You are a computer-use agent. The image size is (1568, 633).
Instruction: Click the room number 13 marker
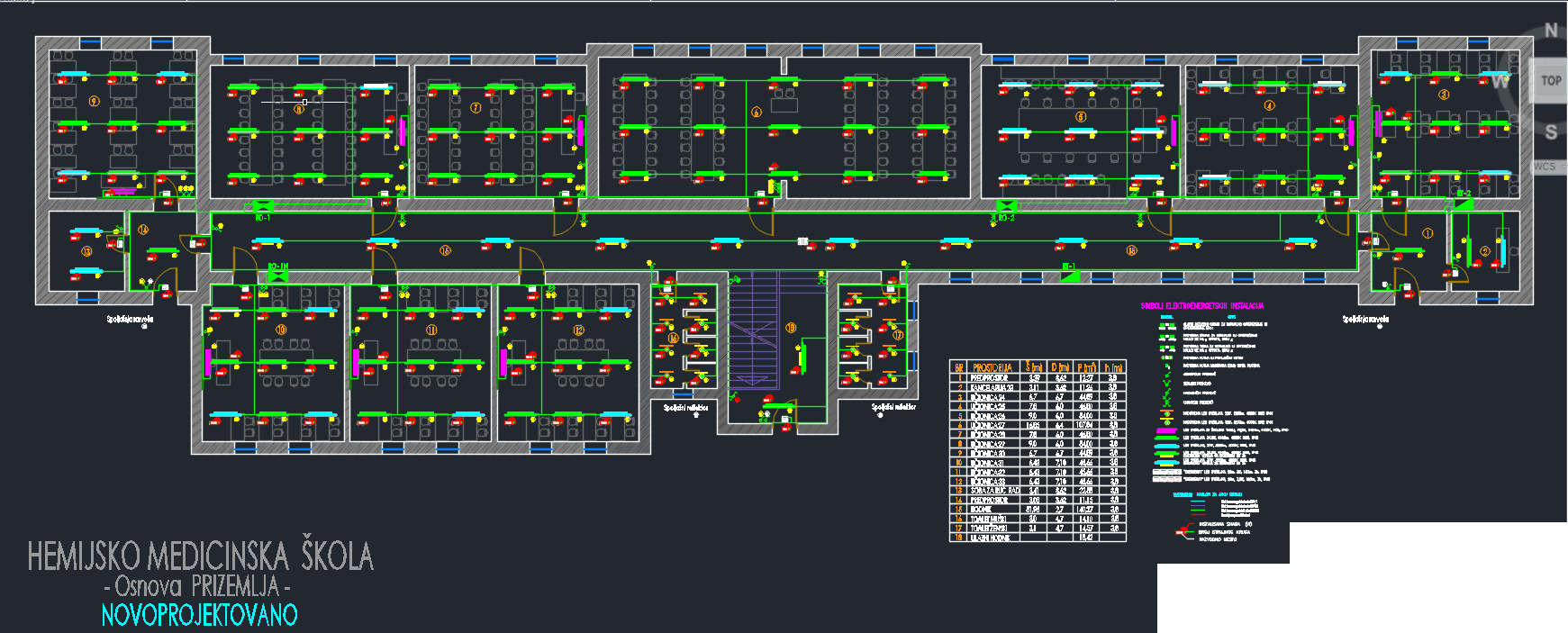(86, 251)
